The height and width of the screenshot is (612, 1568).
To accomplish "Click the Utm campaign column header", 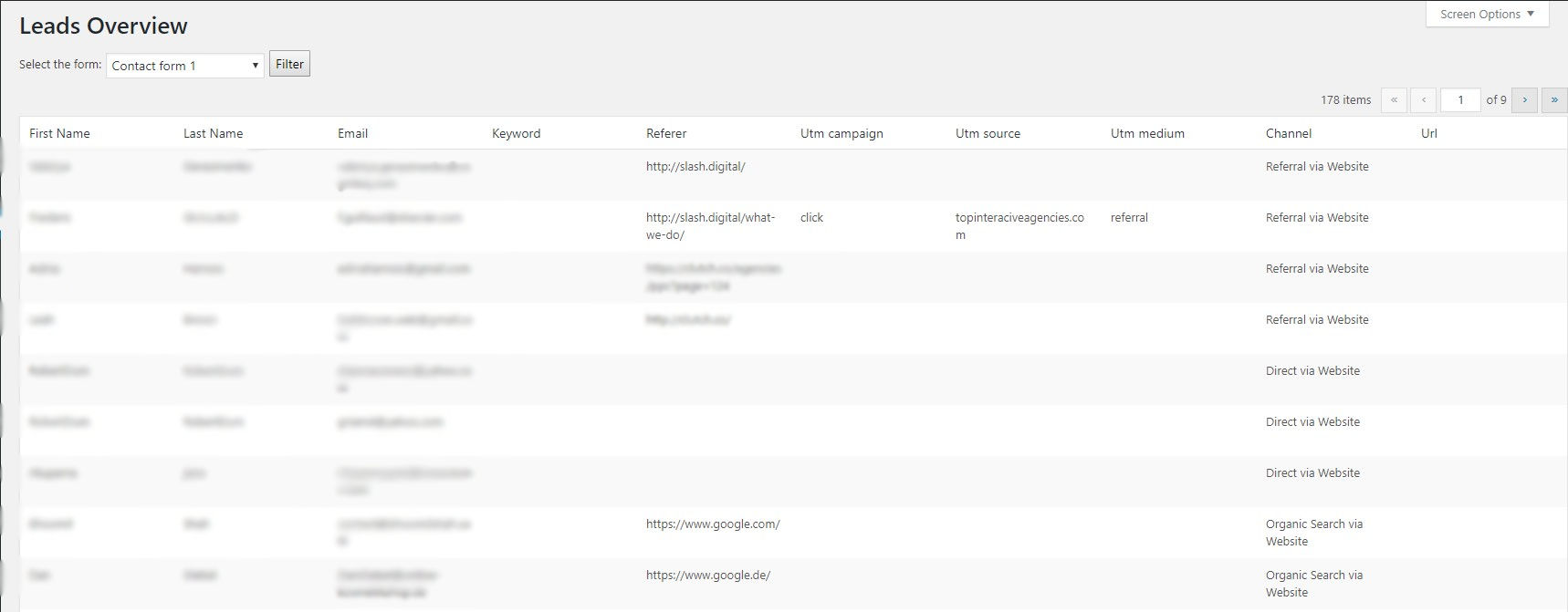I will coord(841,133).
